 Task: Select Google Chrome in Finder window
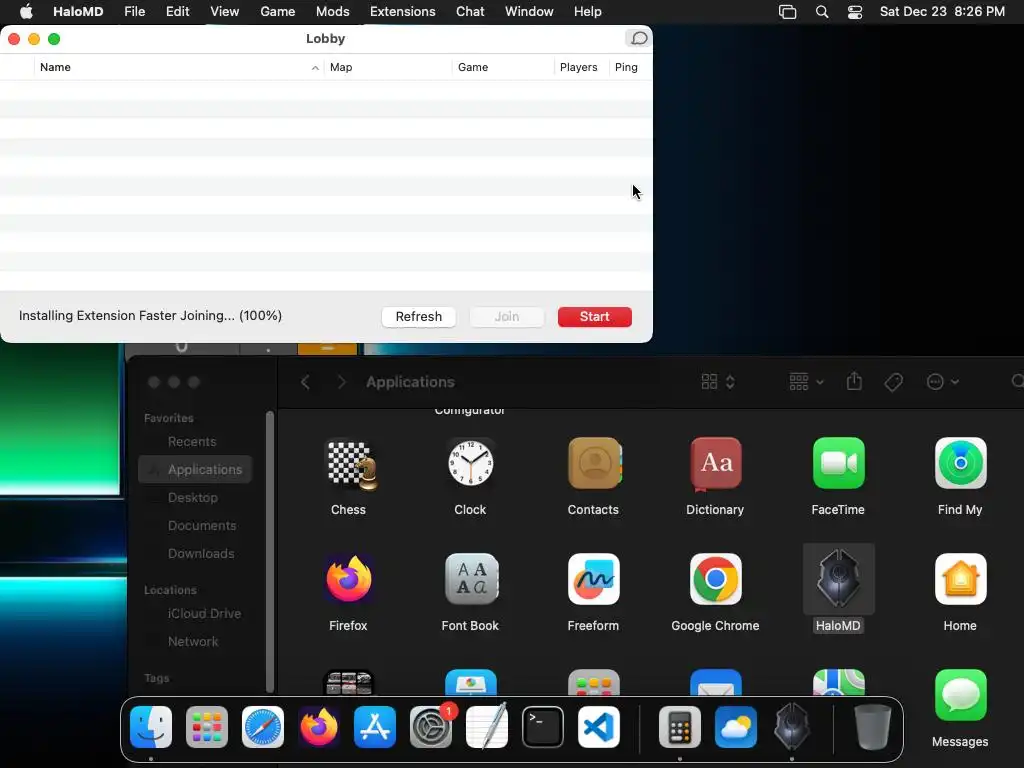715,579
